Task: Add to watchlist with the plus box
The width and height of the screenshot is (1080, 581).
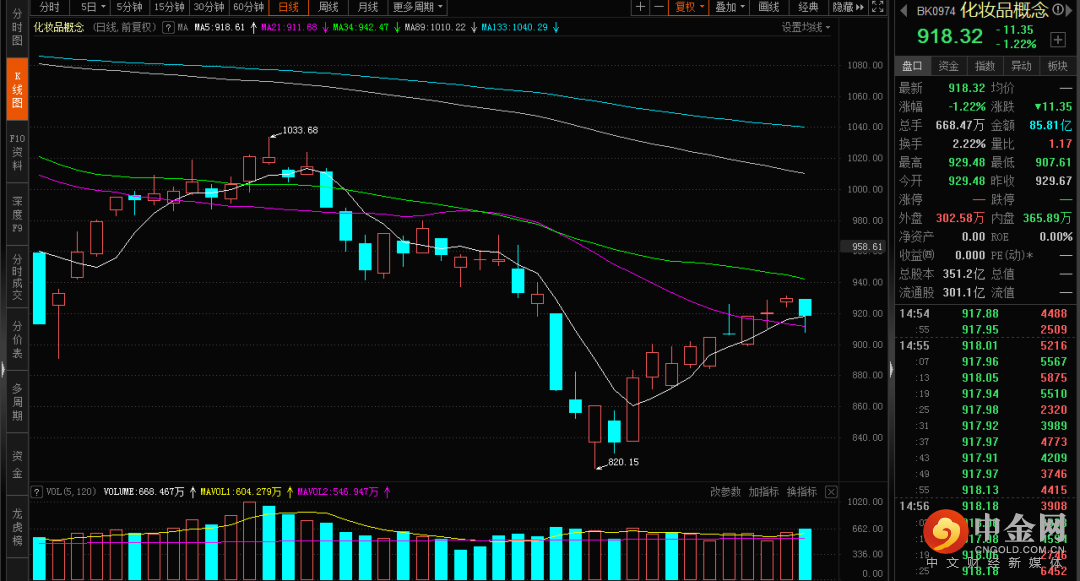Action: pyautogui.click(x=1058, y=39)
